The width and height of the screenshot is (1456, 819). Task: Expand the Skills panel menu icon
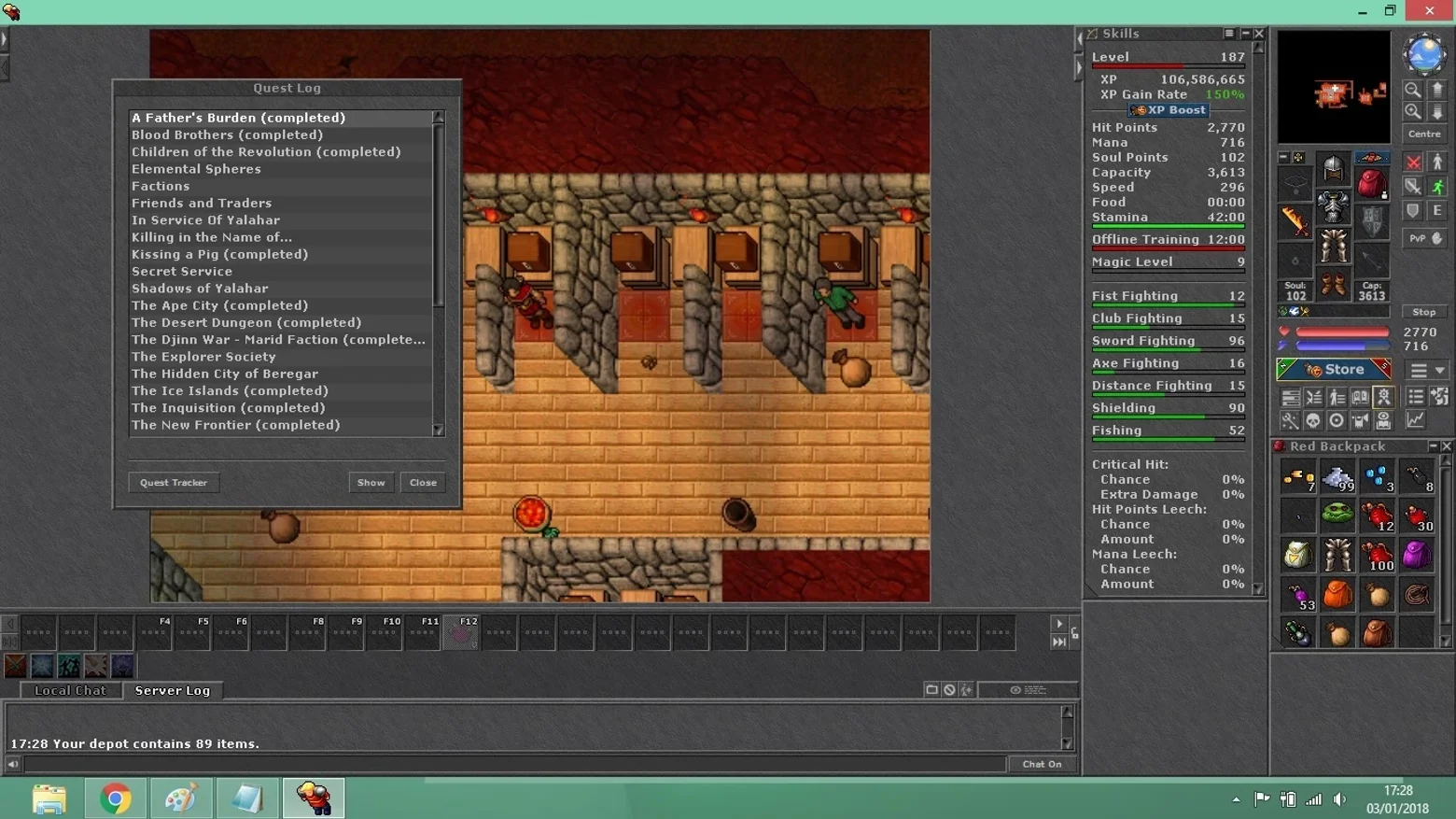1229,34
